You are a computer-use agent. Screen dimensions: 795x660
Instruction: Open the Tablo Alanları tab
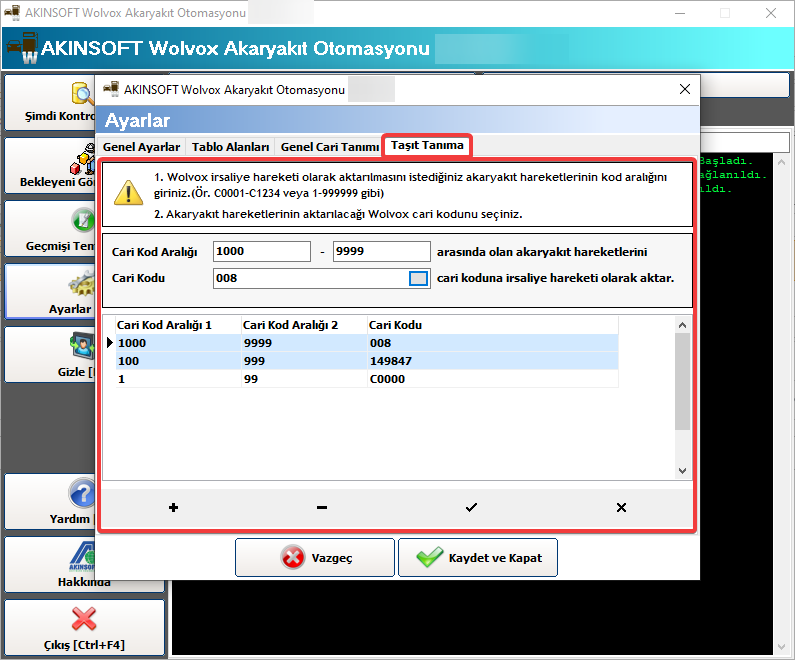pyautogui.click(x=230, y=147)
